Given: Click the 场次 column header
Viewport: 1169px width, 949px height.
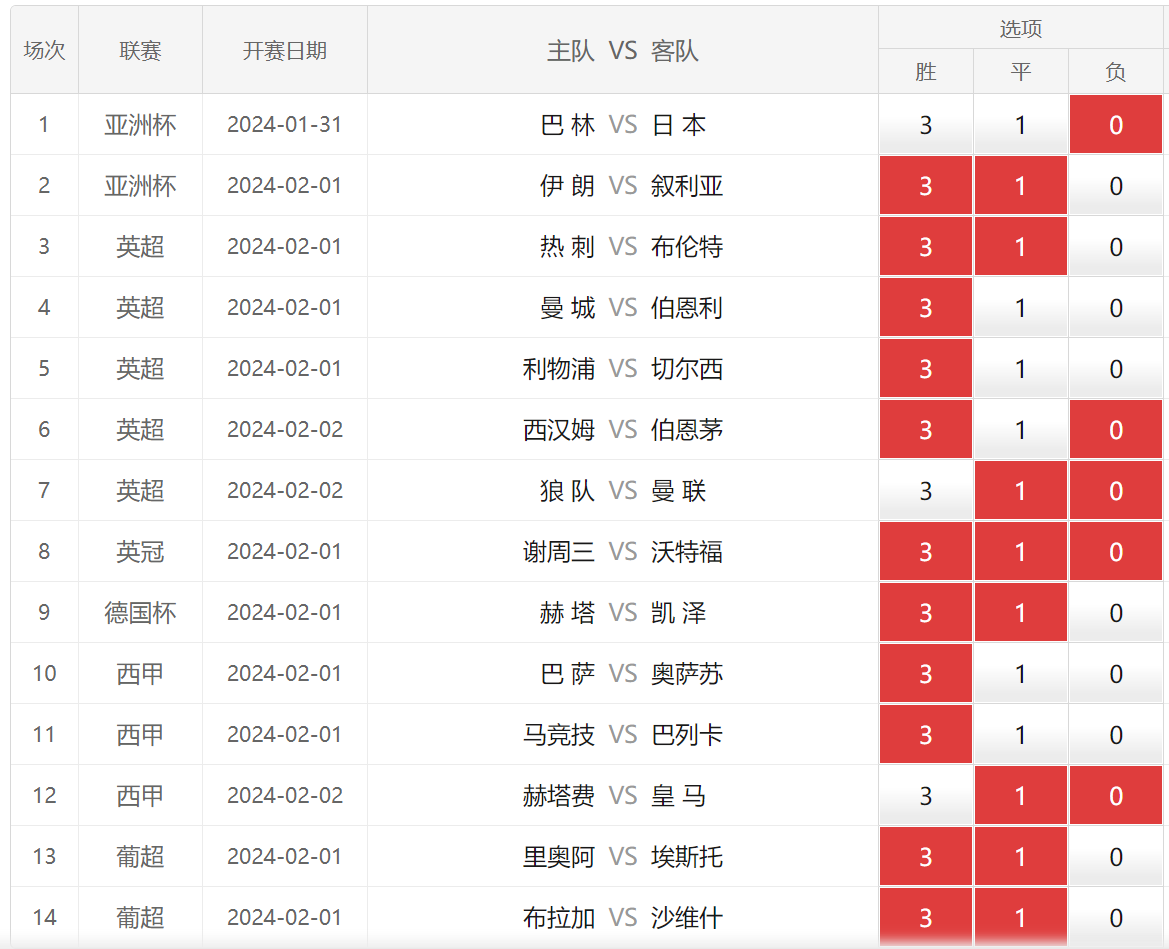Looking at the screenshot, I should tap(45, 50).
